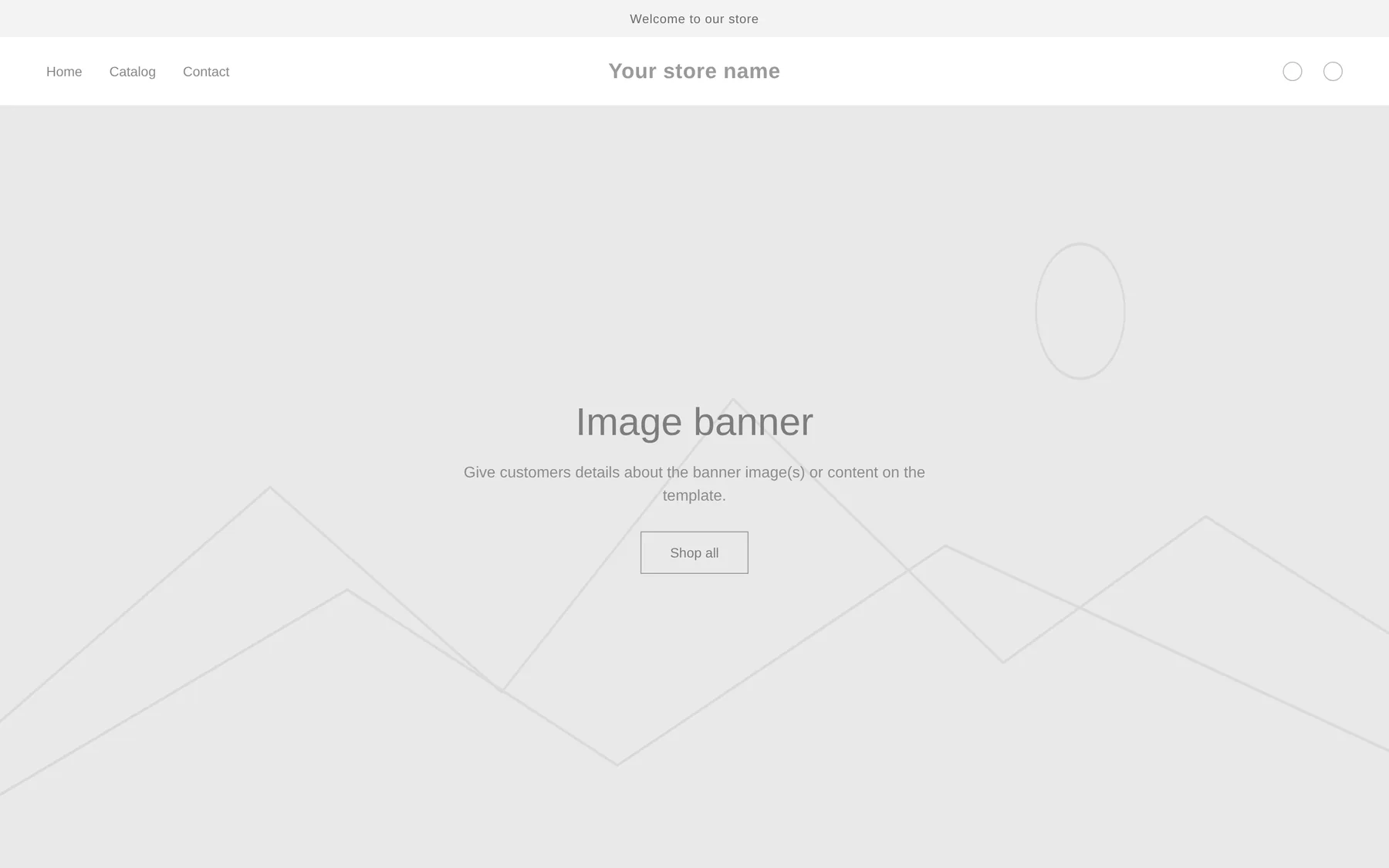Go to the Catalog page

[x=133, y=72]
